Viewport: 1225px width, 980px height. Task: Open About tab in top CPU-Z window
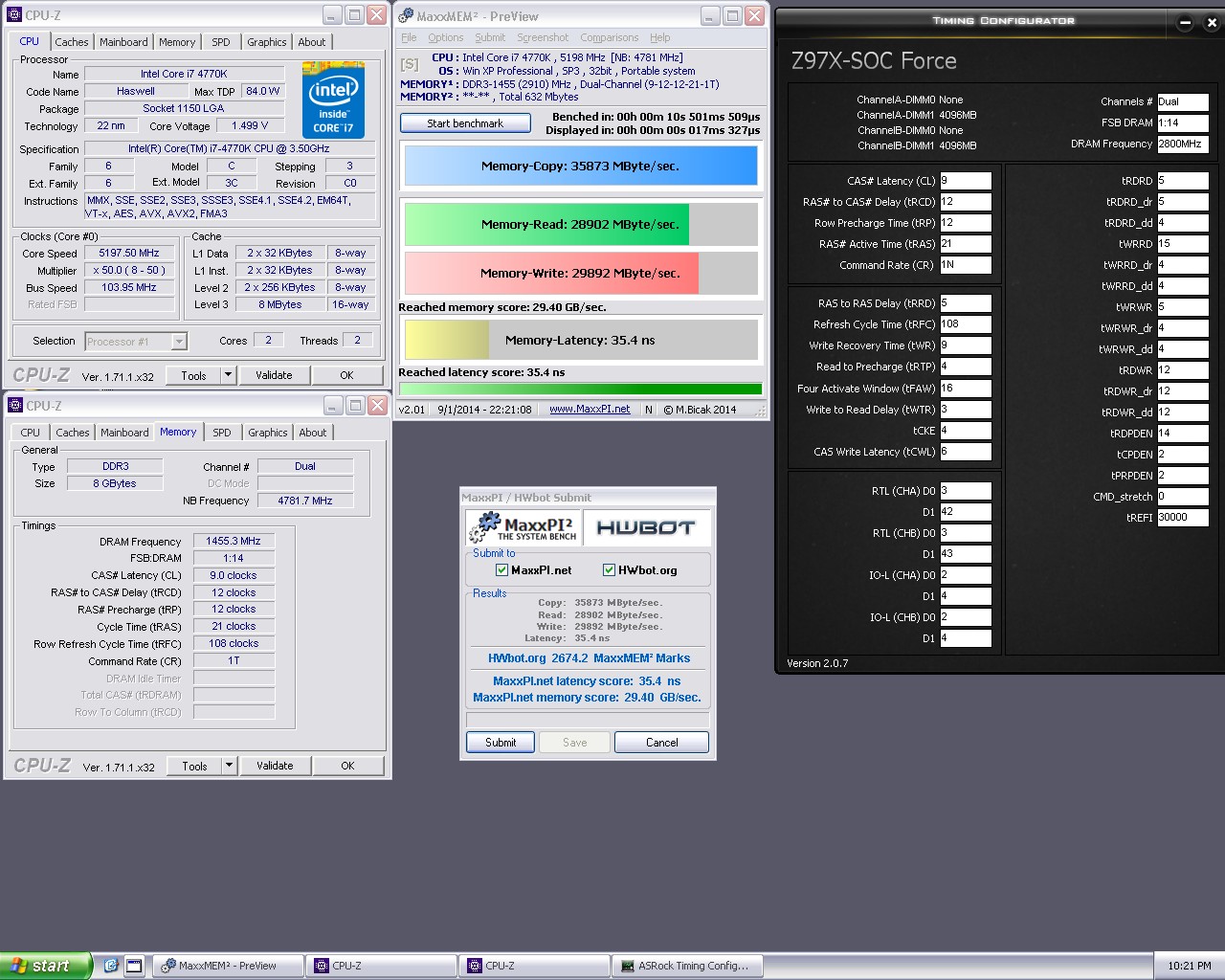click(312, 42)
